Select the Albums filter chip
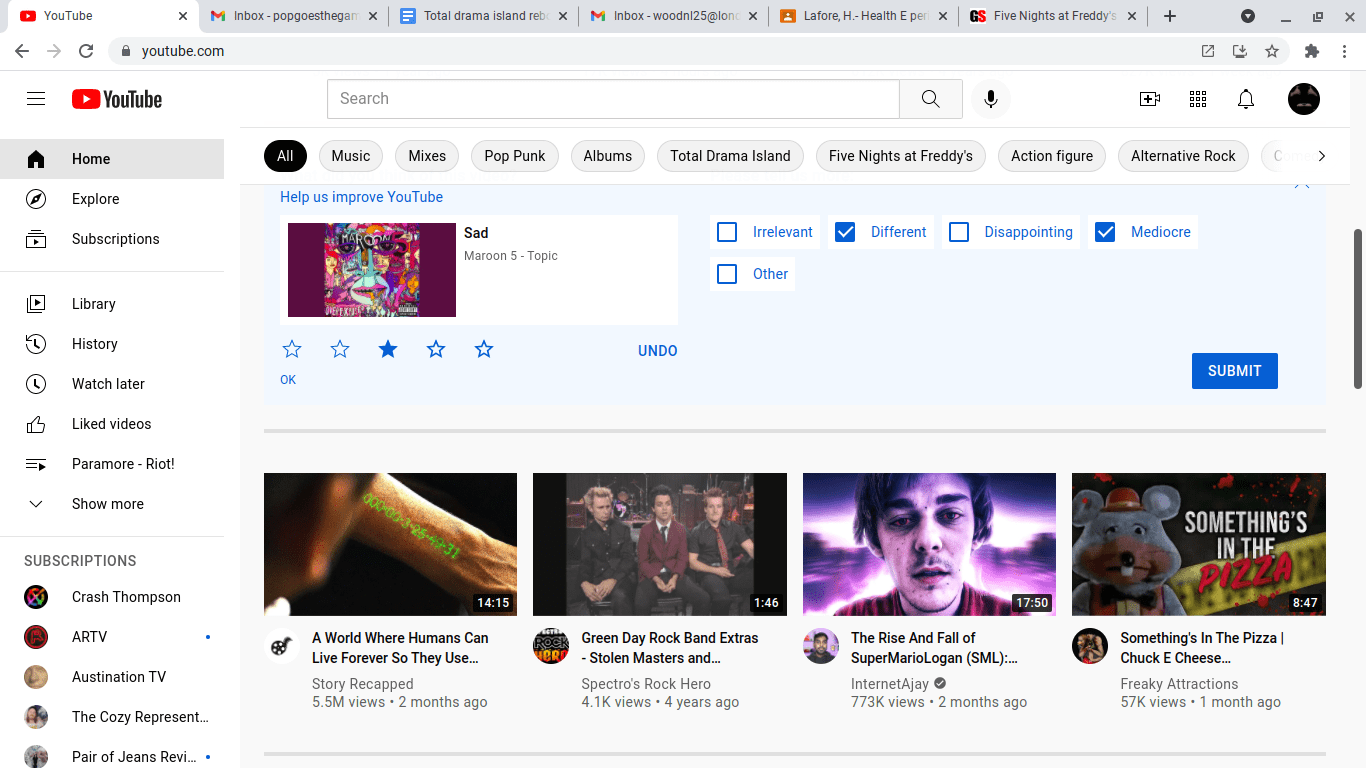 tap(608, 156)
